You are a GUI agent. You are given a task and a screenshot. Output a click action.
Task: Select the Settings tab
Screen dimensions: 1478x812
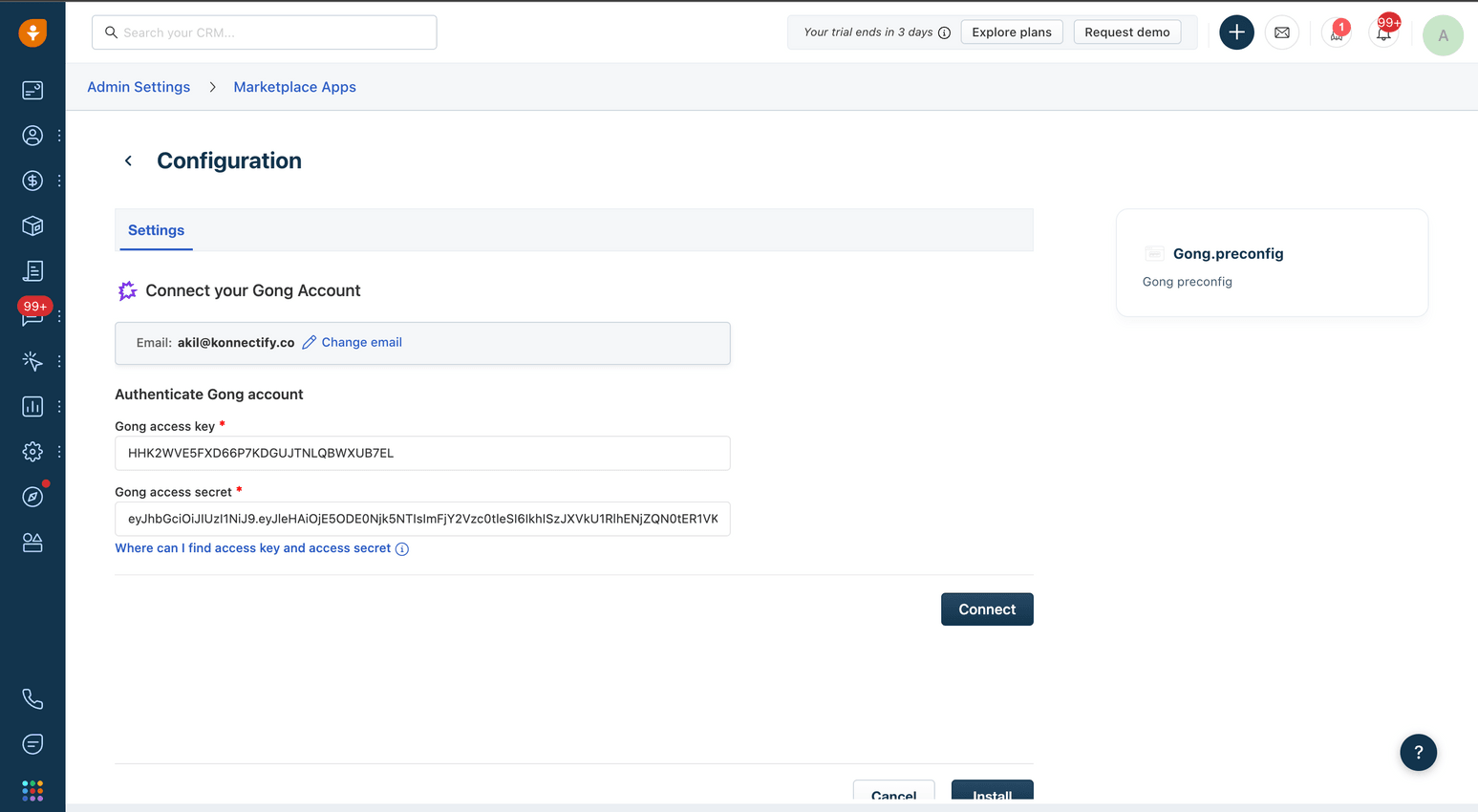pos(156,230)
